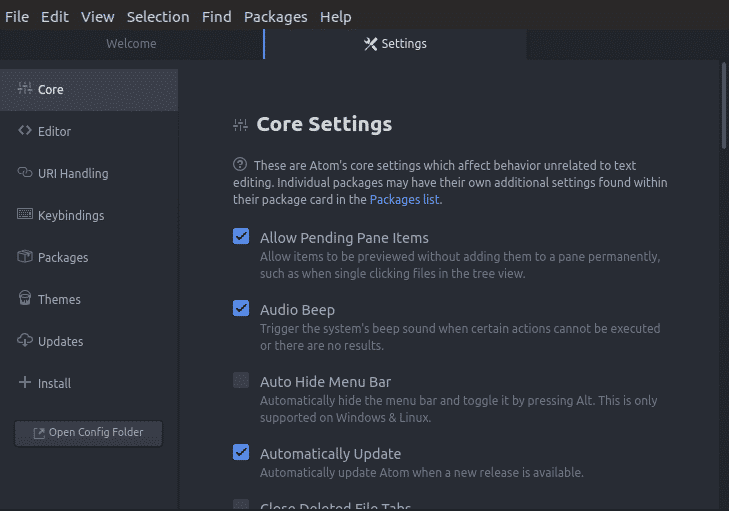Open the File menu
The image size is (729, 511).
(17, 17)
